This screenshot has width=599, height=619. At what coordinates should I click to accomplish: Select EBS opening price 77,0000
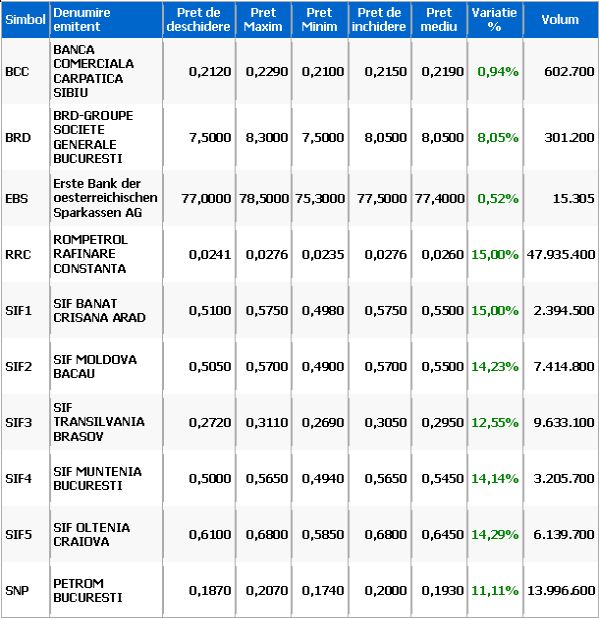coord(206,199)
